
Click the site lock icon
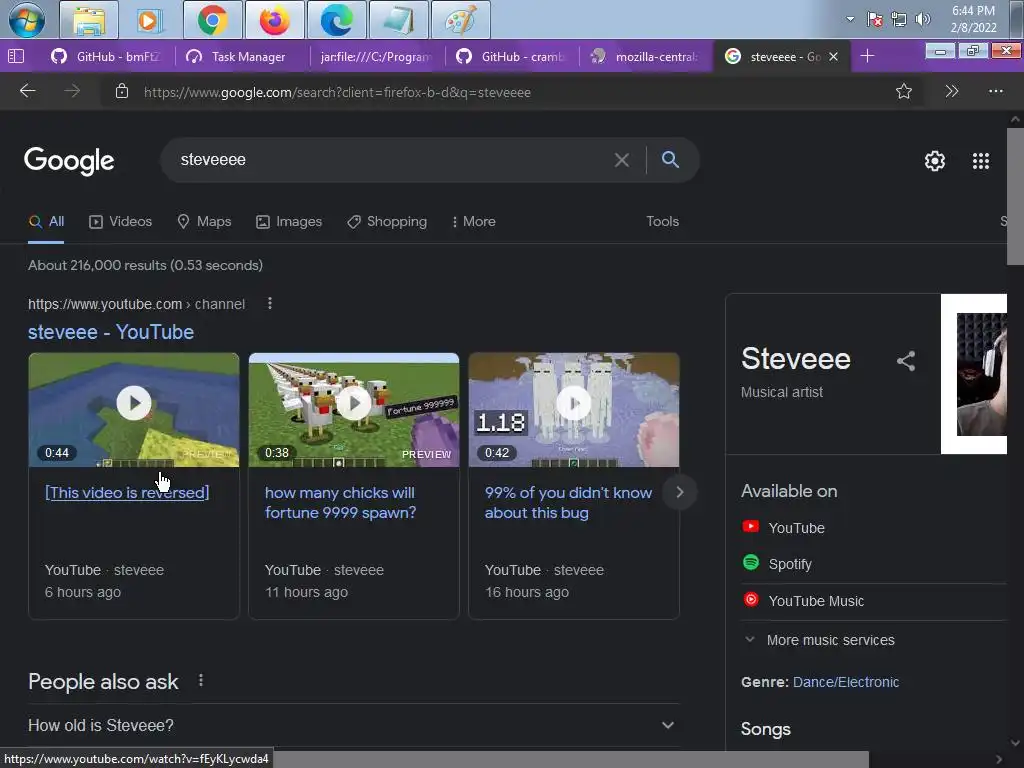(122, 91)
